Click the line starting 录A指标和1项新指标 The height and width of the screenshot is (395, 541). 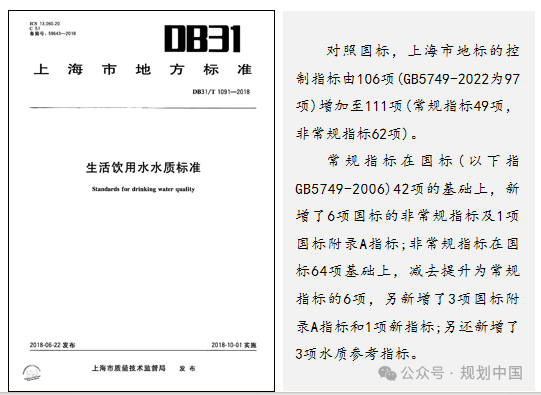click(x=407, y=326)
